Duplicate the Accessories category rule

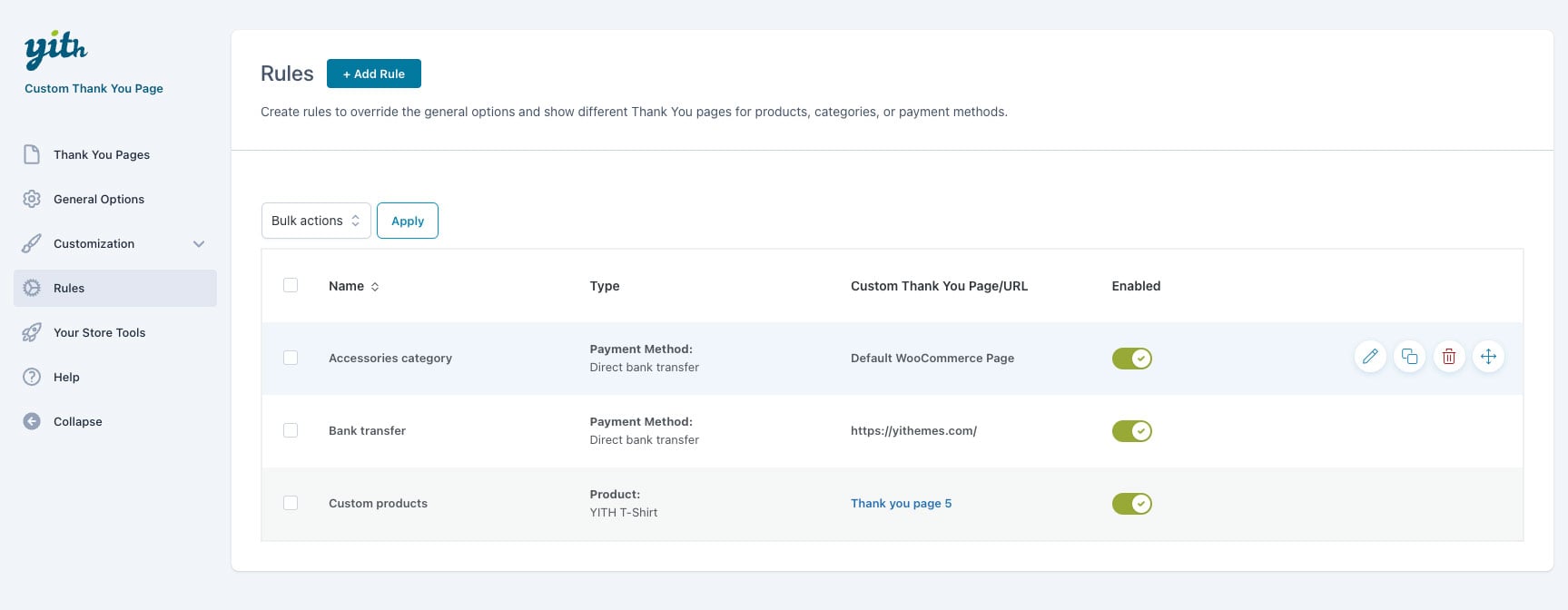[x=1409, y=357]
